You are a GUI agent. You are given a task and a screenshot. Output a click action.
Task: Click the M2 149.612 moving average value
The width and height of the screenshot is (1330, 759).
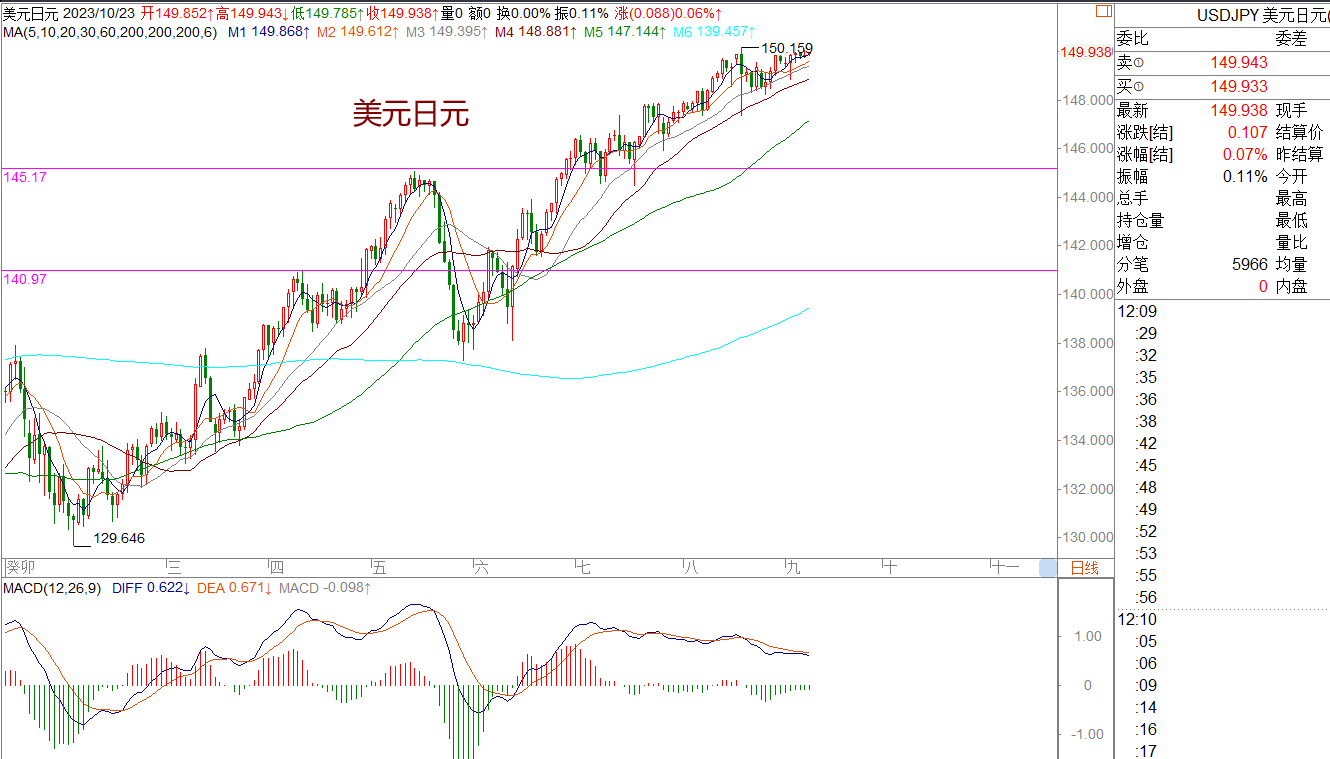(356, 32)
